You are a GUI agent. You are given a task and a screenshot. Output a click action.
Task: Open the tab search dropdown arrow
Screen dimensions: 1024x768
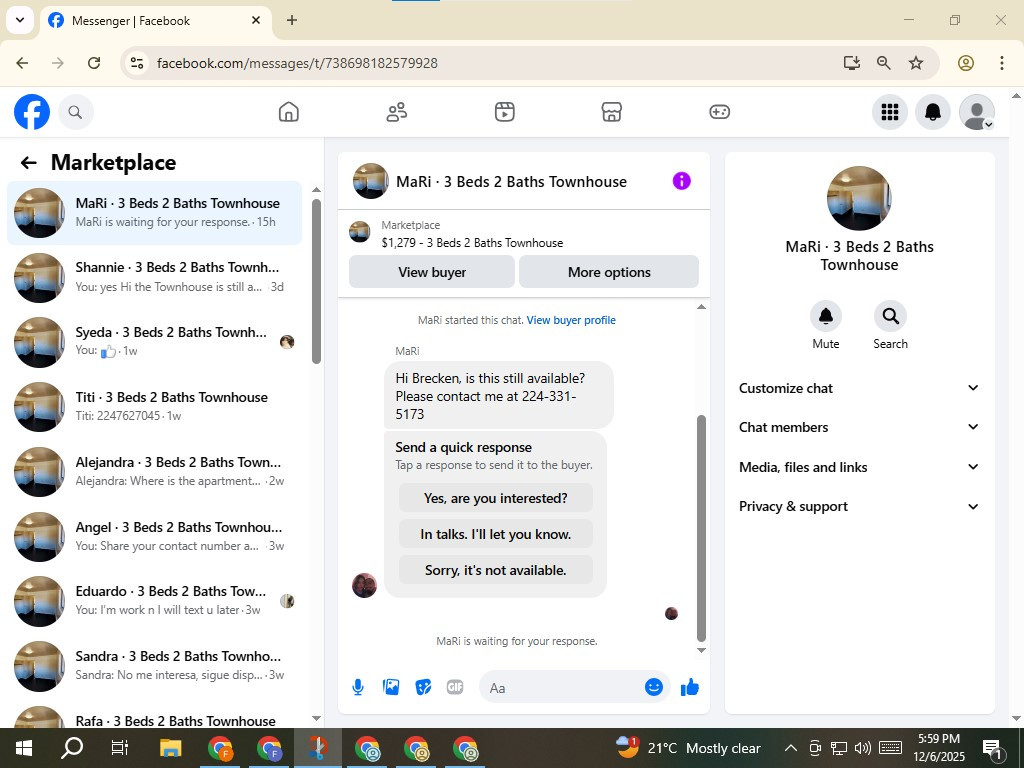20,20
